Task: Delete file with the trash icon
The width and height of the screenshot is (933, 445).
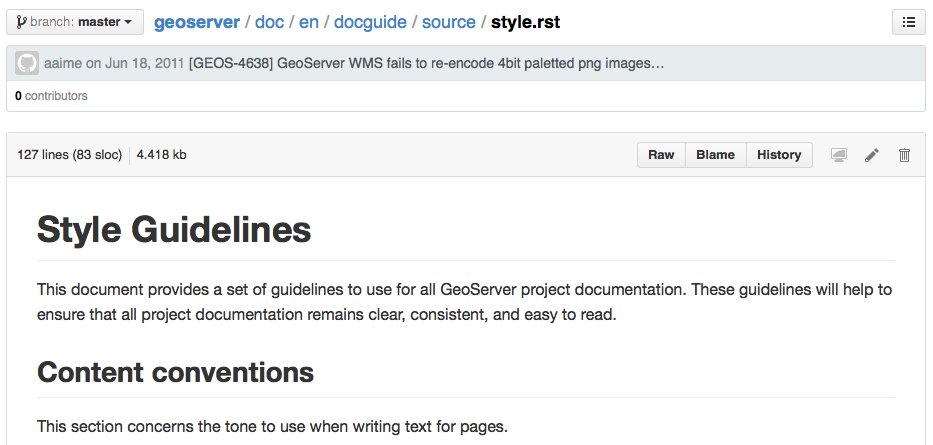Action: tap(904, 155)
